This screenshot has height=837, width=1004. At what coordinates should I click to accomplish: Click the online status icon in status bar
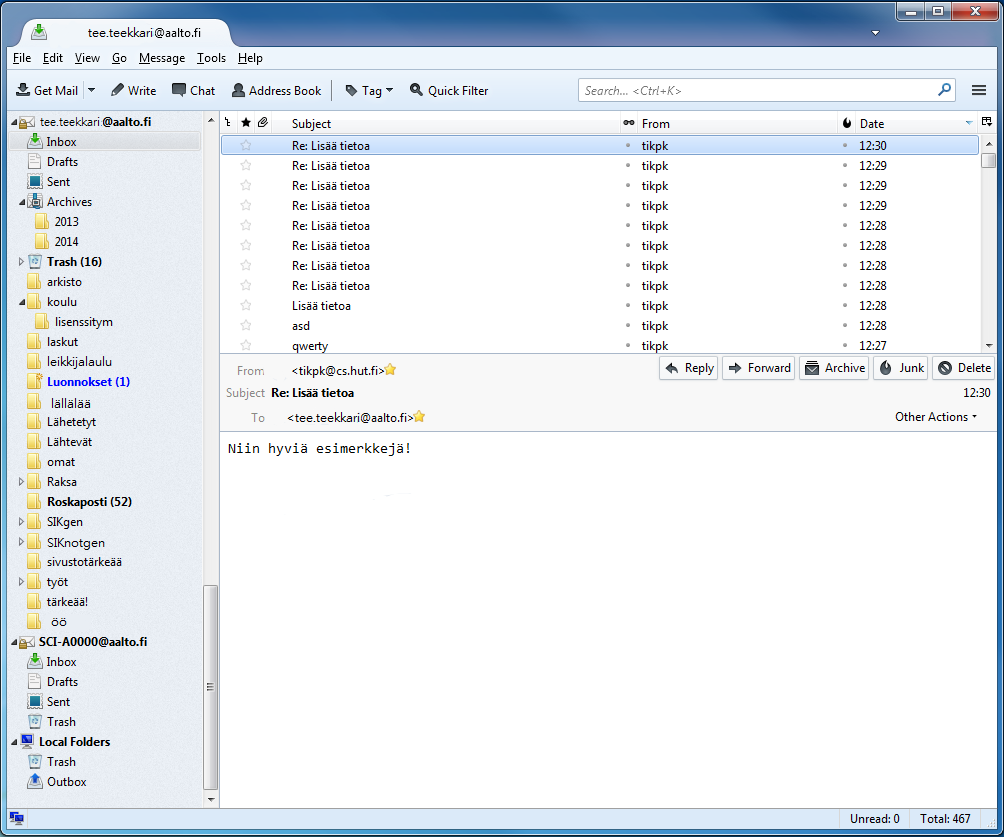(17, 818)
